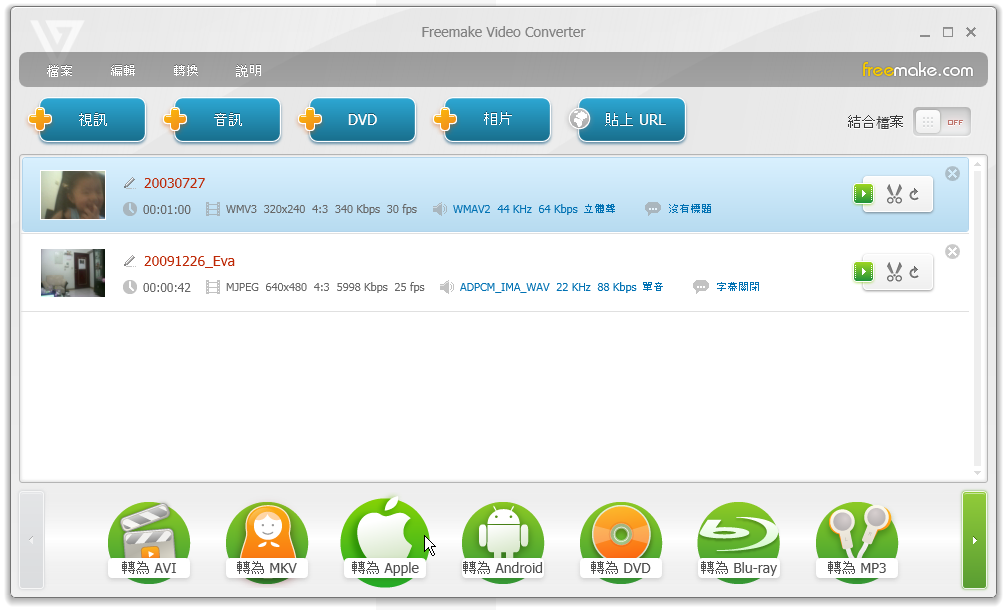Play the 20091226_Eva video preview
This screenshot has width=1007, height=610.
[x=863, y=272]
